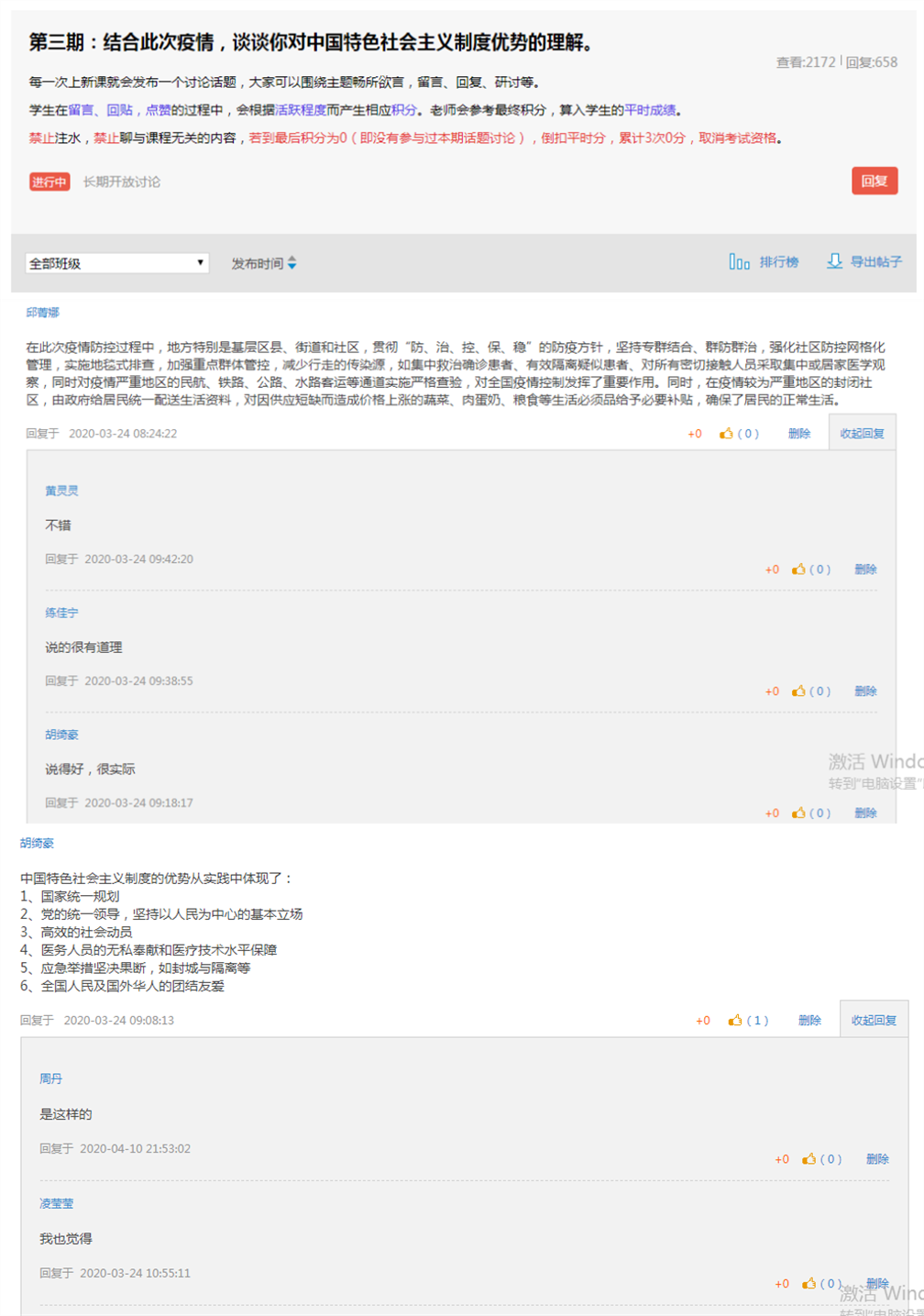Click the export posts download icon
Screen dimensions: 924x1316
pyautogui.click(x=834, y=261)
